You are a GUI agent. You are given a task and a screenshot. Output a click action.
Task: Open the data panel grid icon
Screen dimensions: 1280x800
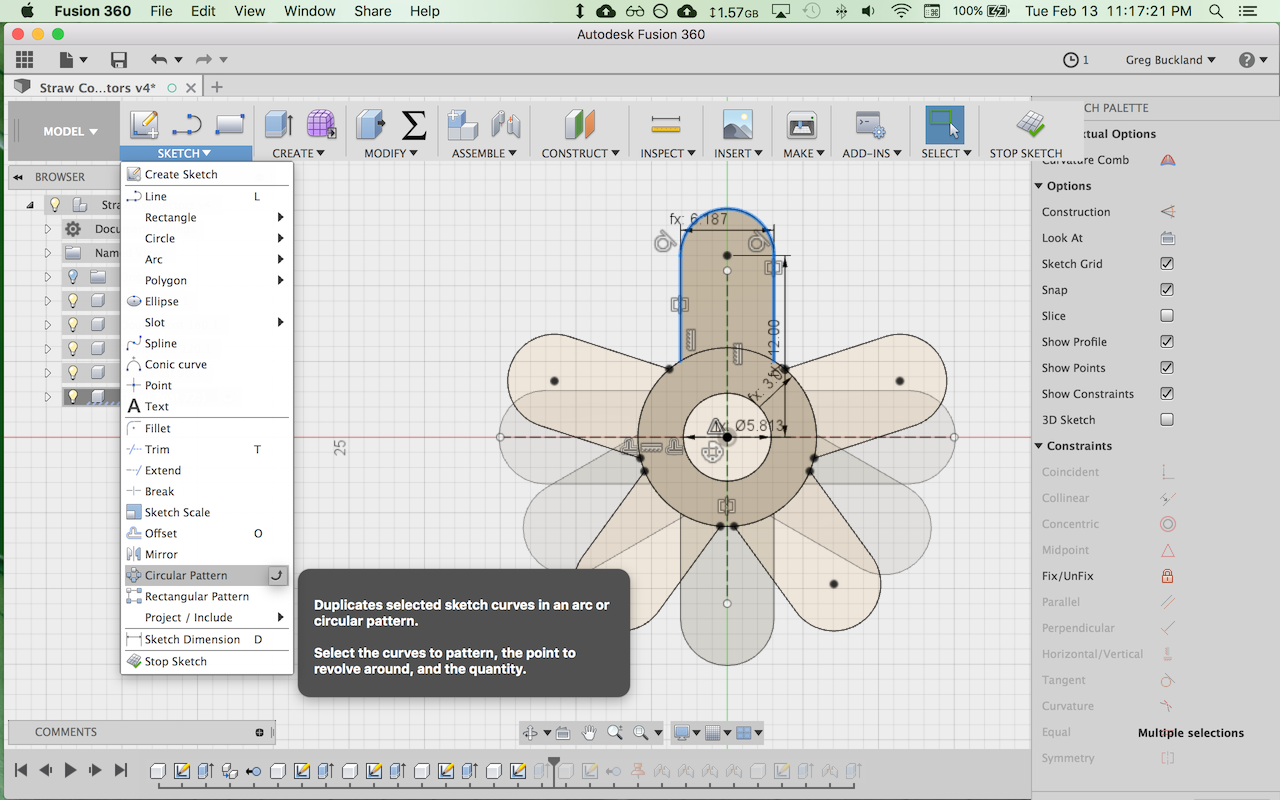(x=24, y=60)
